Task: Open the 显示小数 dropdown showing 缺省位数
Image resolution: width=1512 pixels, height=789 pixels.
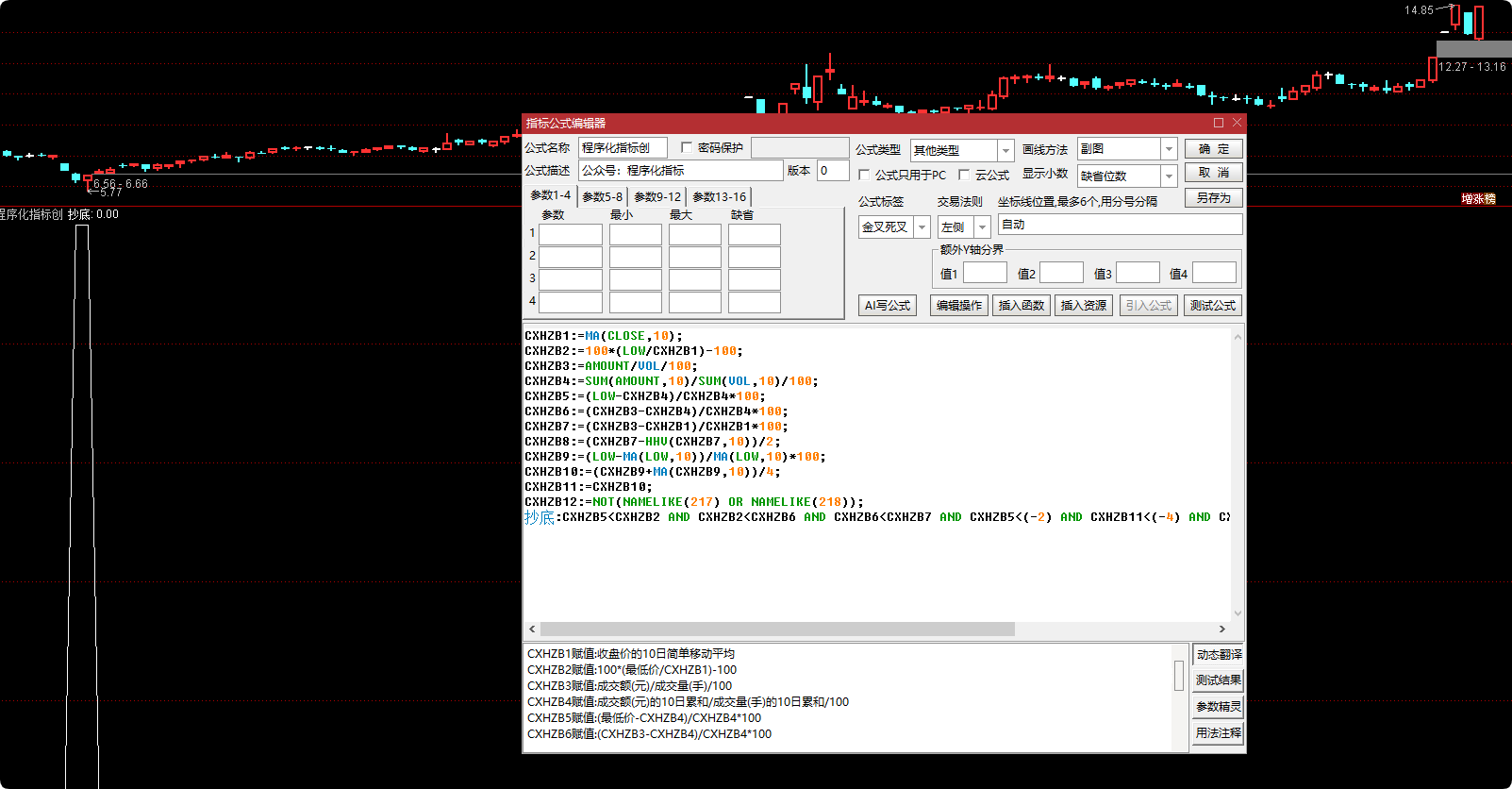Action: [x=1169, y=176]
